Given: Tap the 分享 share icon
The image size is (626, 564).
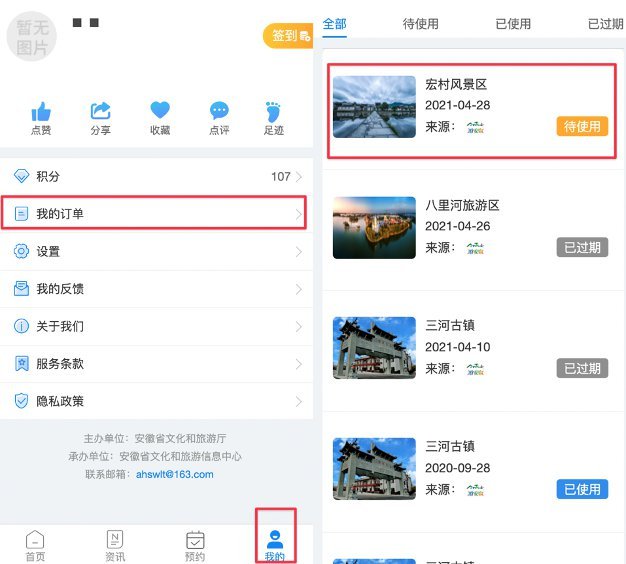Looking at the screenshot, I should tap(101, 111).
